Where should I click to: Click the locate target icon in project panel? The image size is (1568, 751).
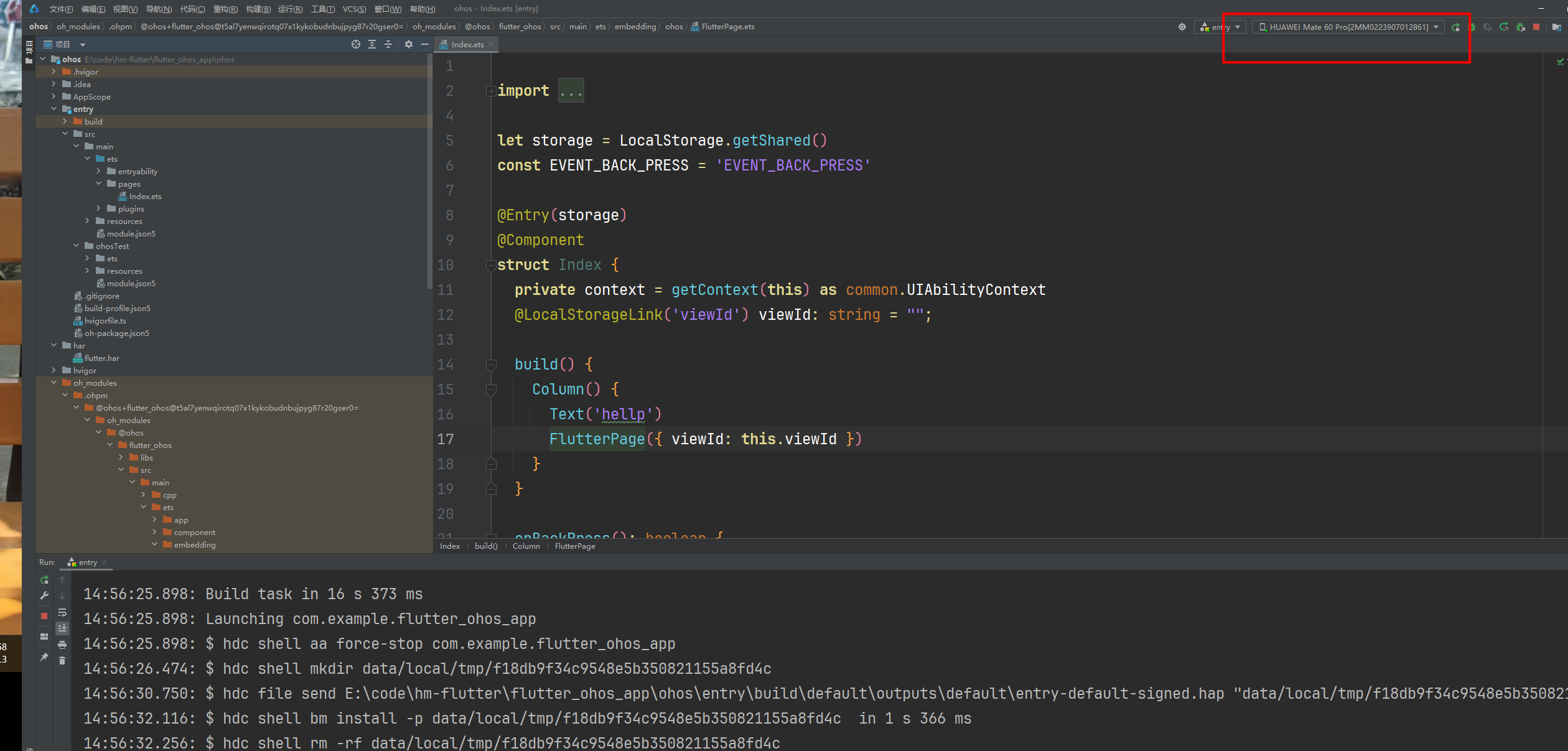(355, 44)
